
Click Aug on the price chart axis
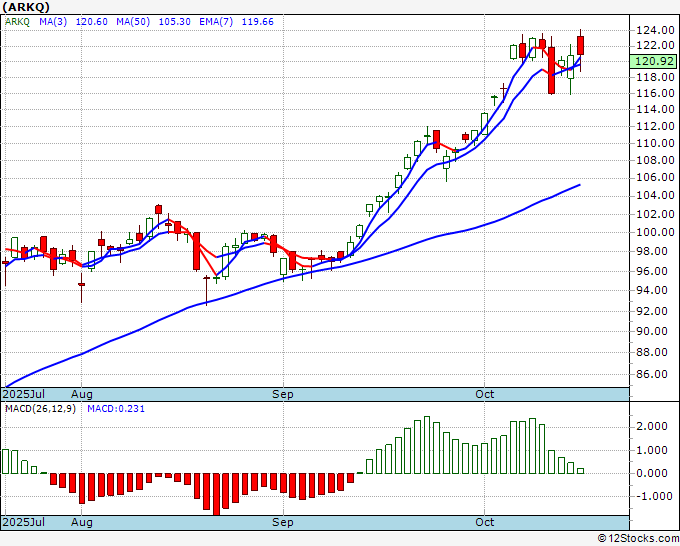82,394
